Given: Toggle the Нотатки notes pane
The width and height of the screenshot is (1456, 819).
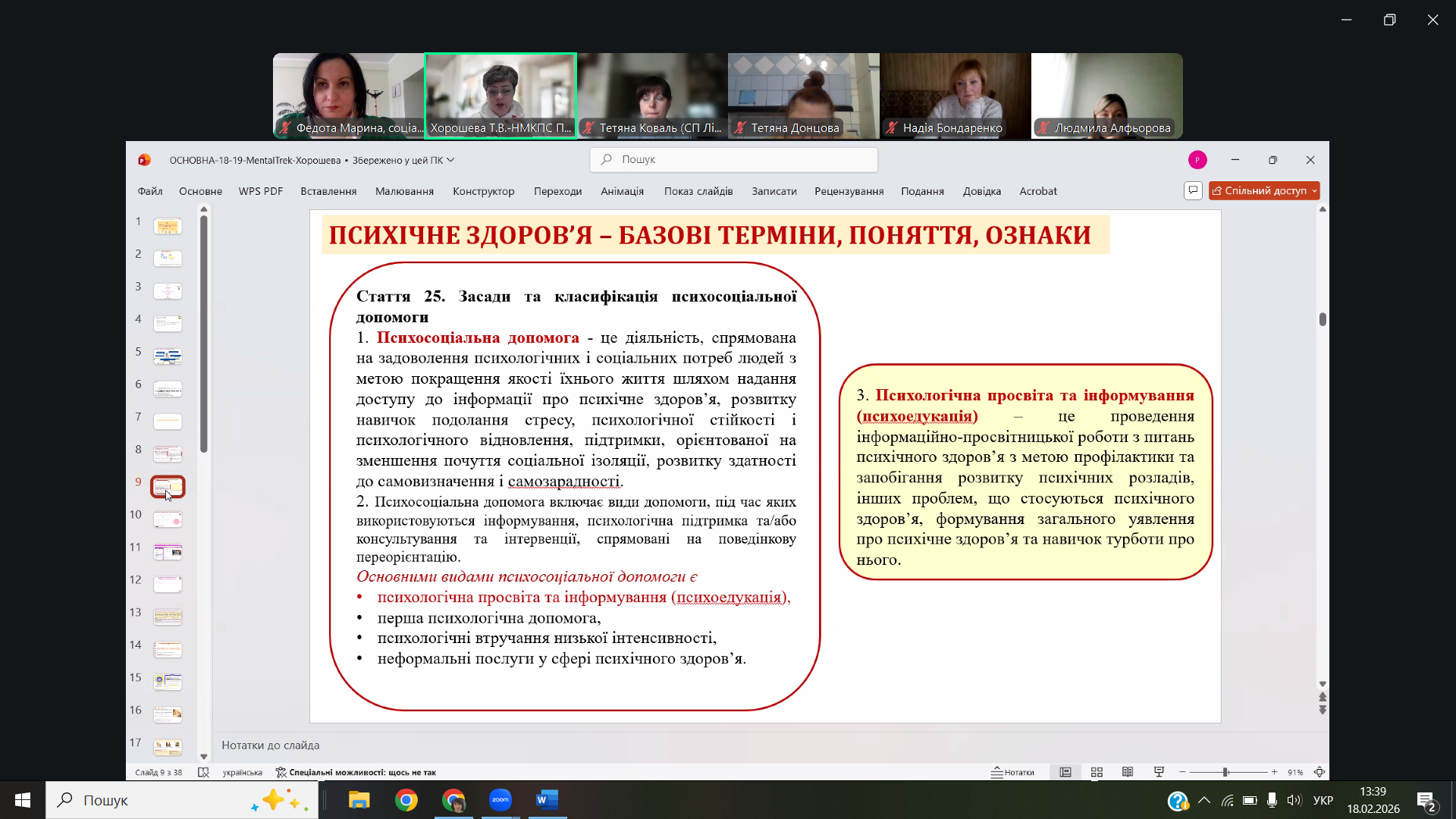Looking at the screenshot, I should [x=1013, y=772].
